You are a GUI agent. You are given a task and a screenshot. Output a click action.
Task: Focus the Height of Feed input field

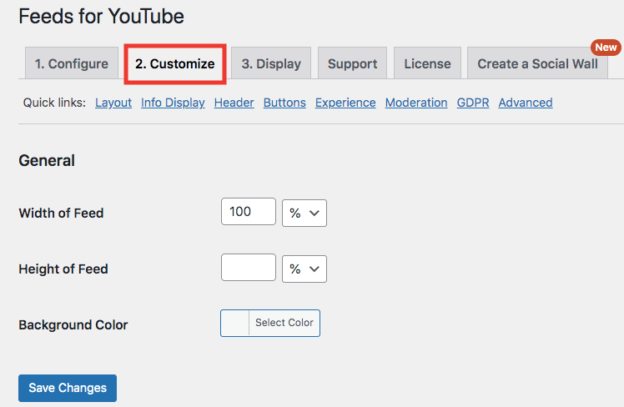click(x=248, y=267)
